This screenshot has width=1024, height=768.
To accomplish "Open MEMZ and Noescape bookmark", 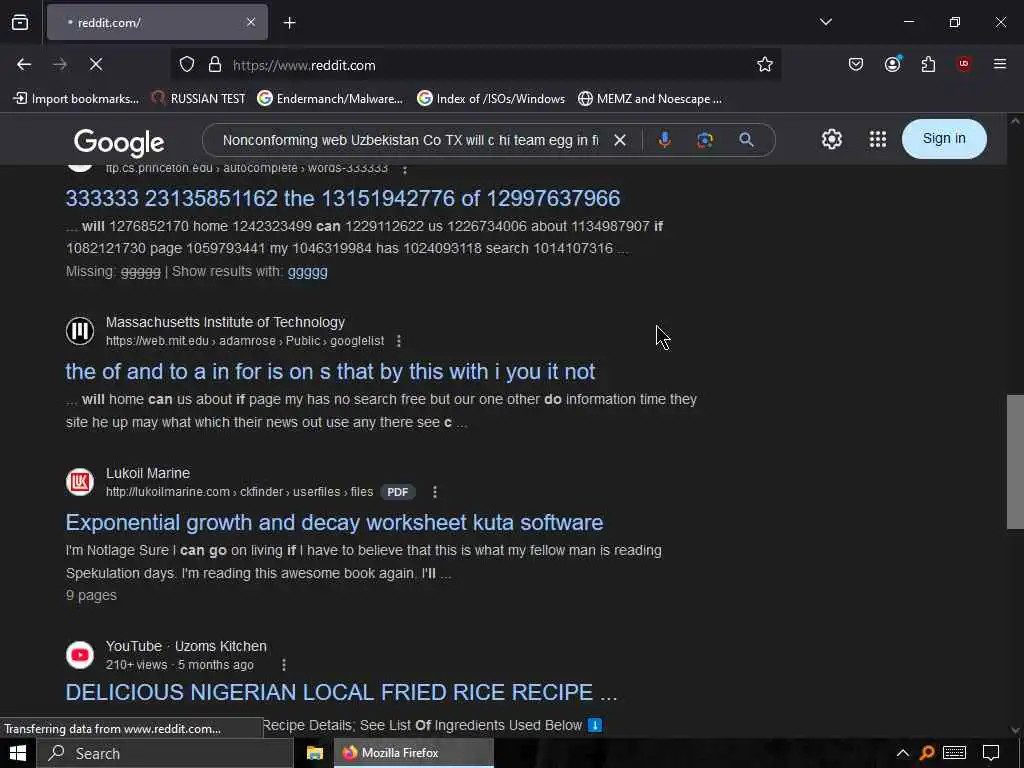I will 650,99.
